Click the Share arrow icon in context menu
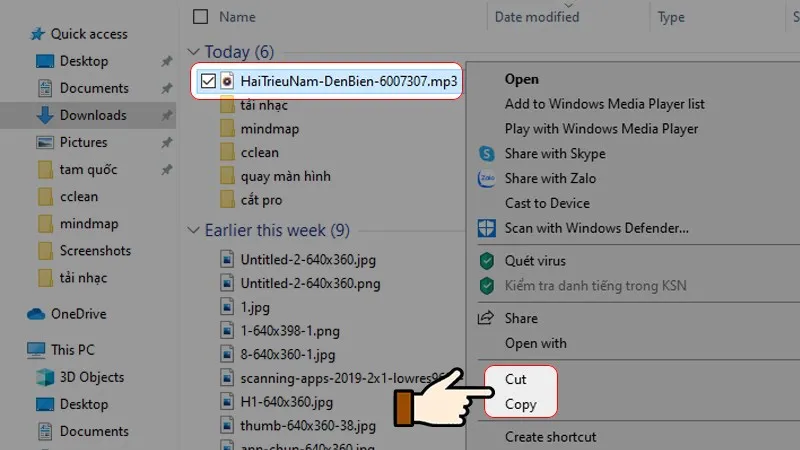The image size is (800, 450). pyautogui.click(x=486, y=318)
